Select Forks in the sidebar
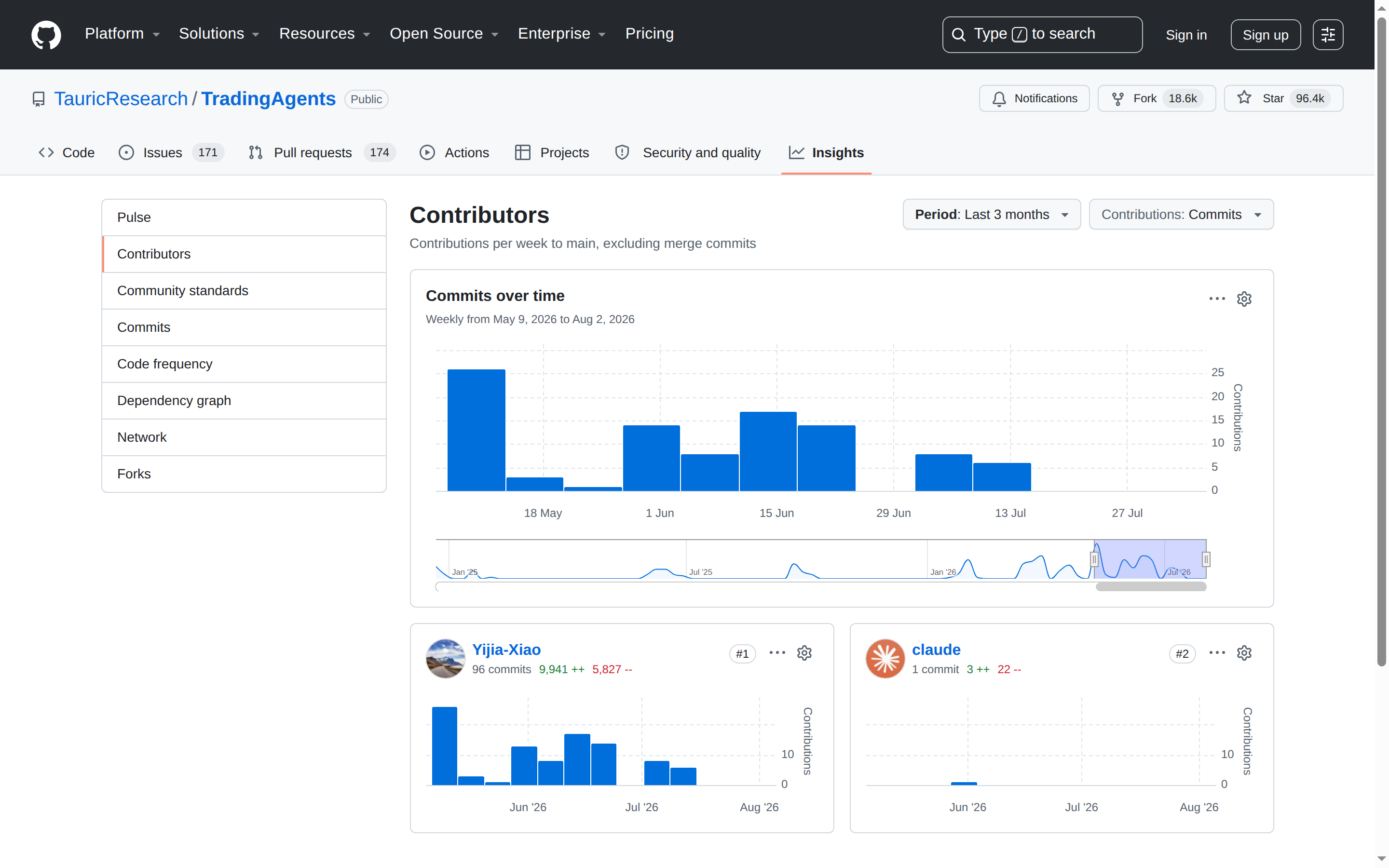This screenshot has height=868, width=1389. point(244,474)
